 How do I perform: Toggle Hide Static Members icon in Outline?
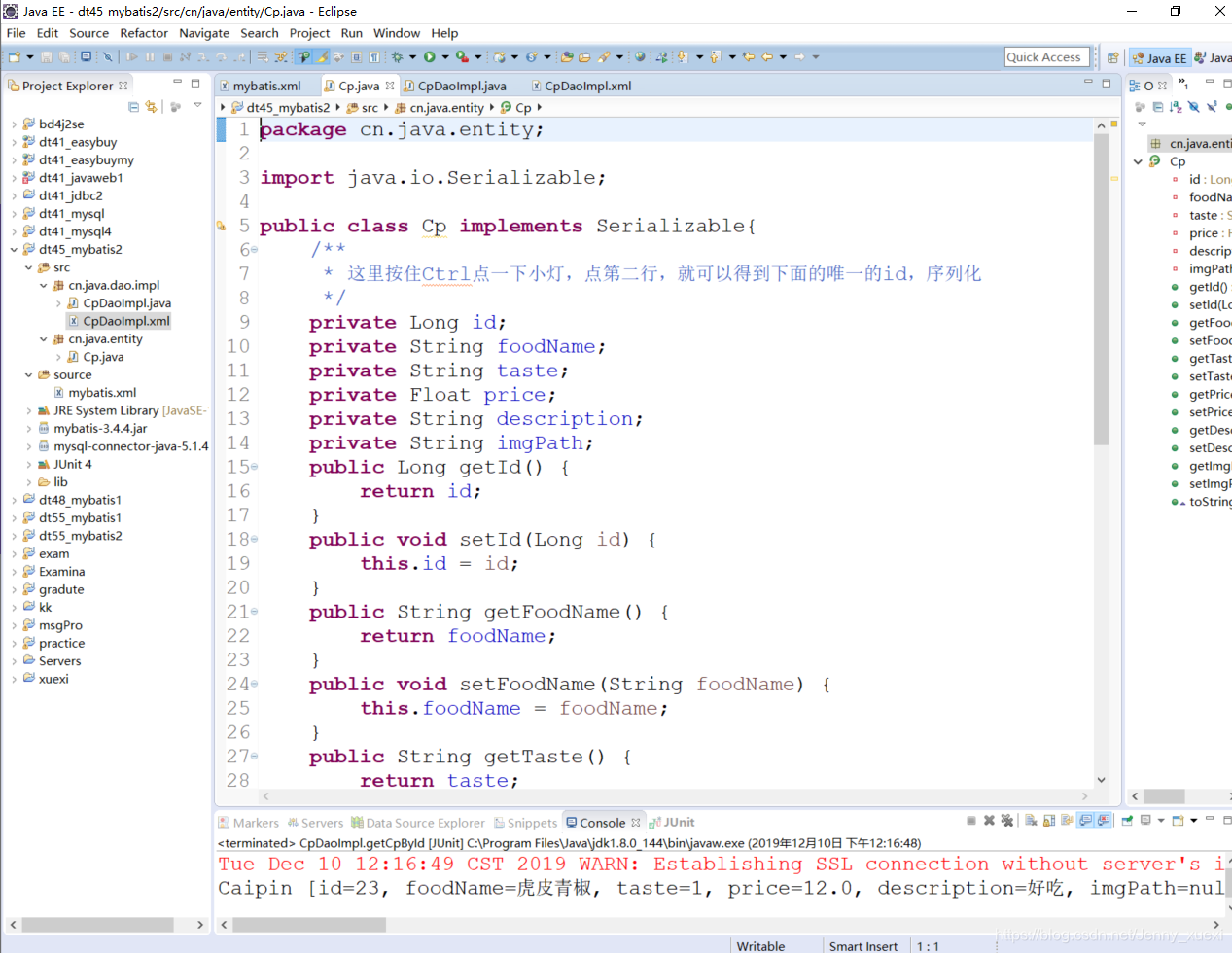[1212, 106]
